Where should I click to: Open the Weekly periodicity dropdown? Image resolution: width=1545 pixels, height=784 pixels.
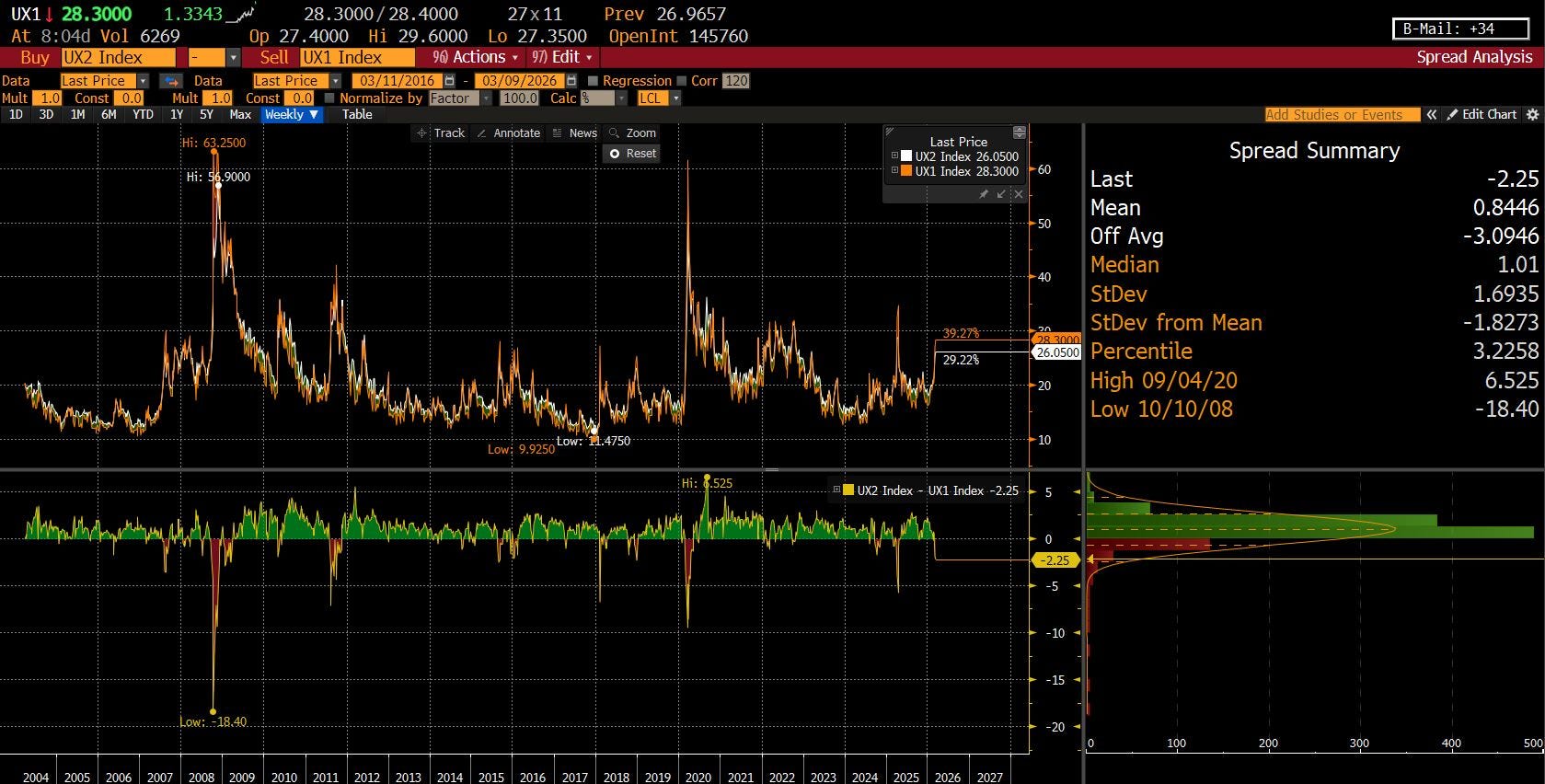(291, 115)
